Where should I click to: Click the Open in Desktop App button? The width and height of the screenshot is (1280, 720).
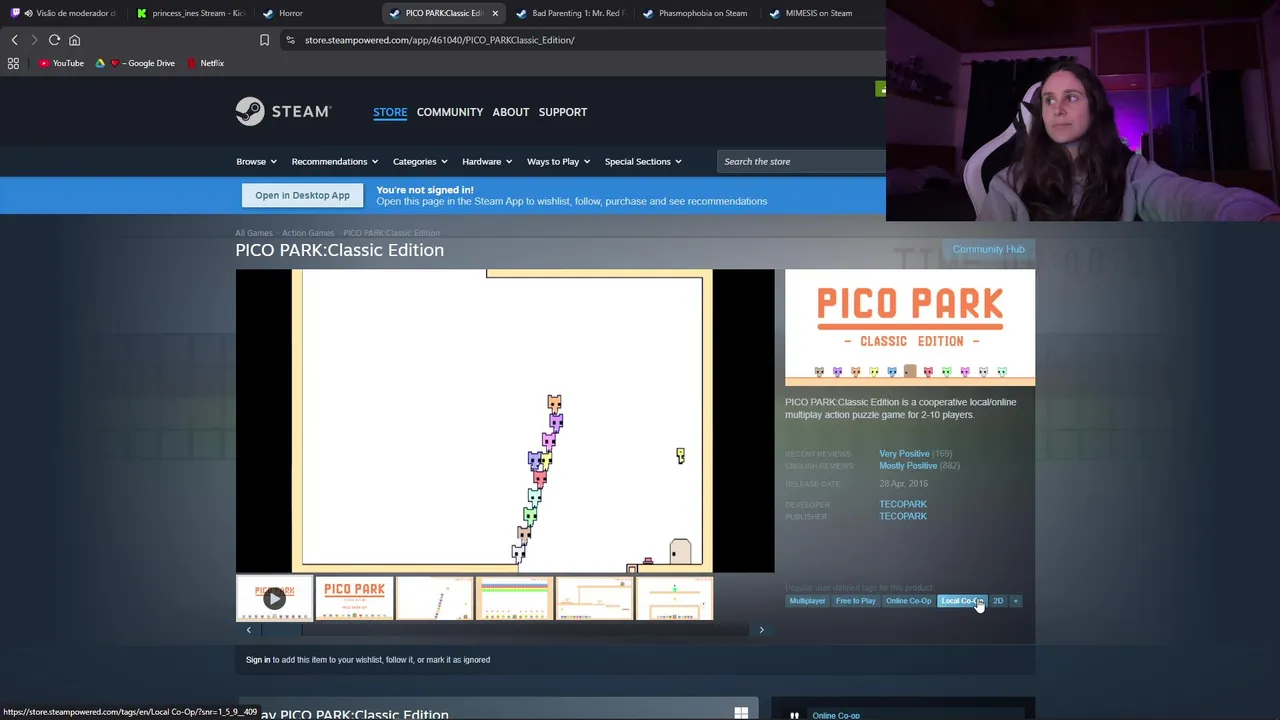(302, 195)
